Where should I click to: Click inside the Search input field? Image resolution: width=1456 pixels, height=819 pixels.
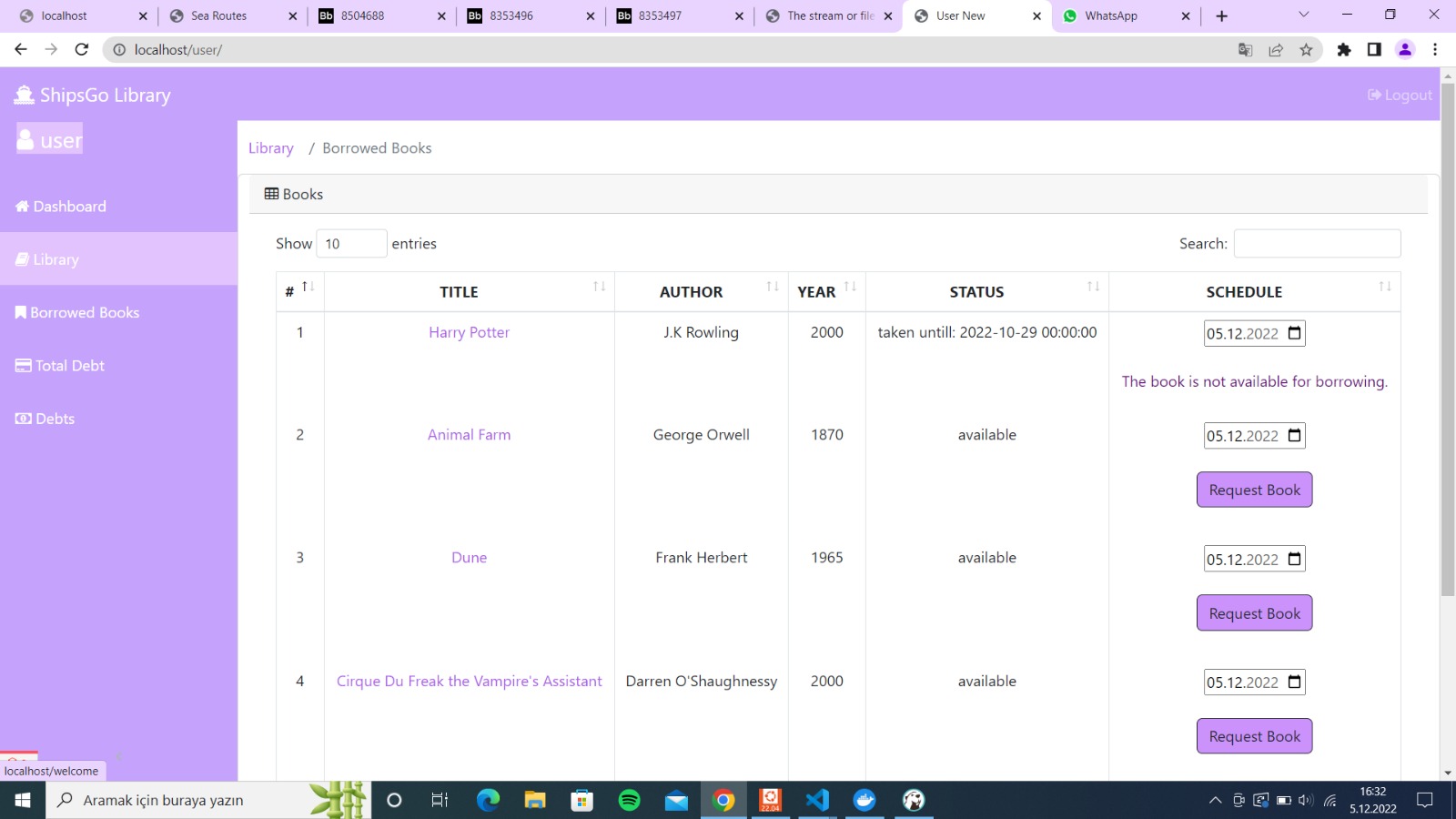(1317, 243)
